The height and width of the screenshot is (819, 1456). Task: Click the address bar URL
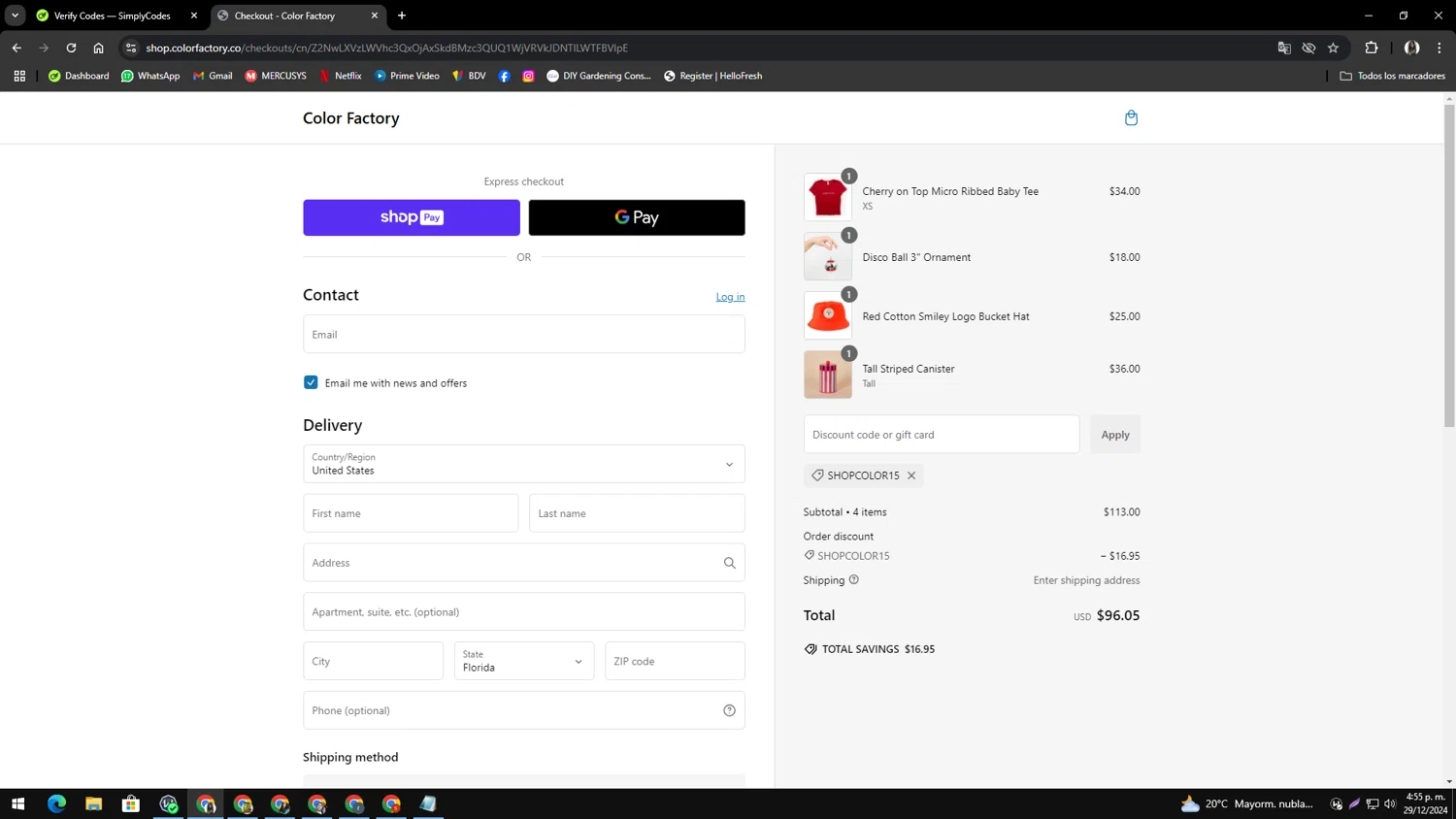386,48
